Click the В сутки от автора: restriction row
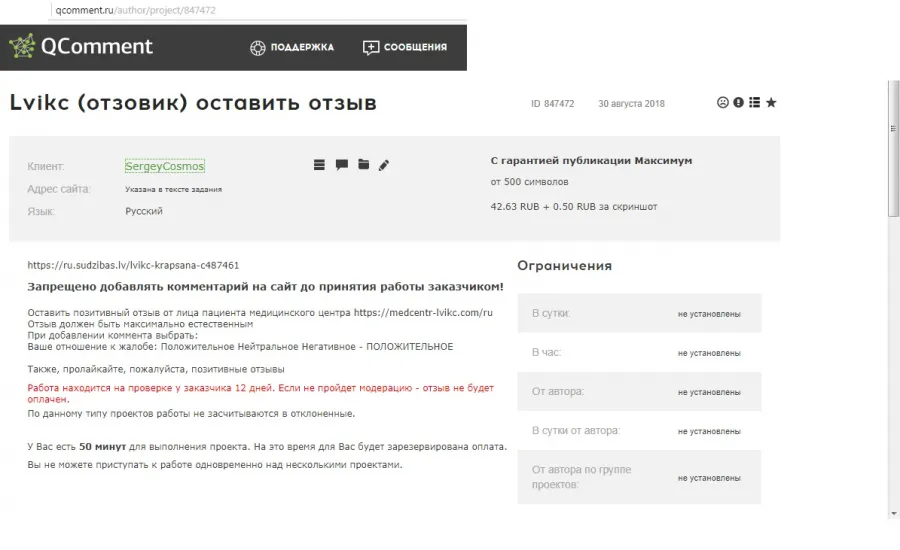The width and height of the screenshot is (900, 550). pos(639,431)
